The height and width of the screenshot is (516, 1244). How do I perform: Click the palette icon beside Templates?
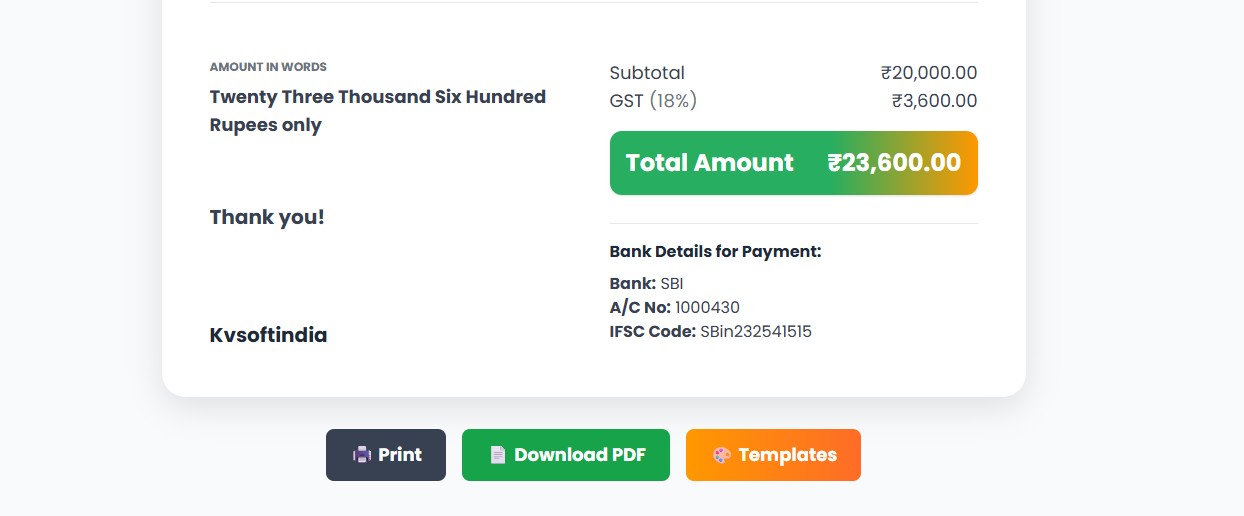coord(722,455)
